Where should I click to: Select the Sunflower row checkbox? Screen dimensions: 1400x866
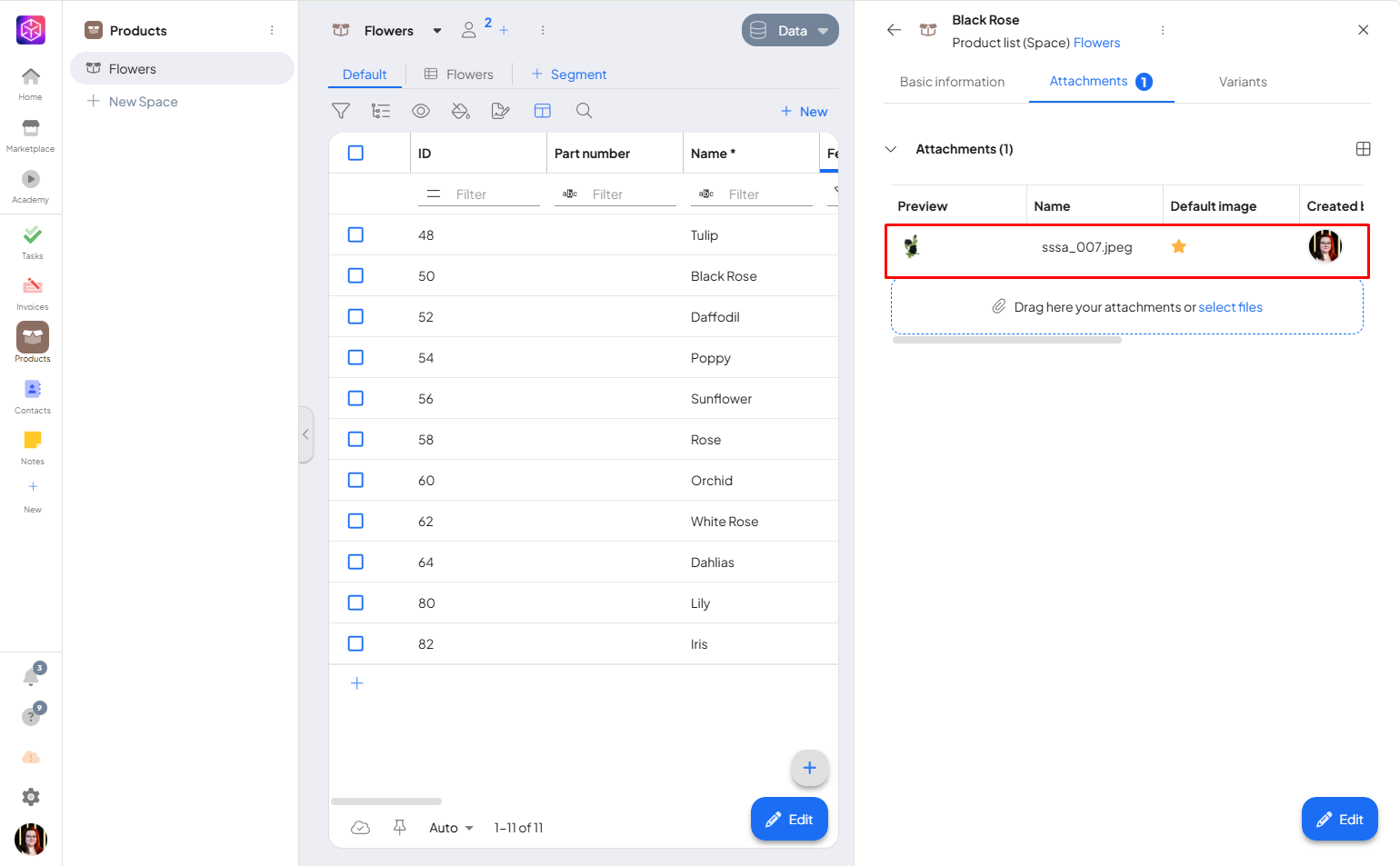(x=355, y=399)
